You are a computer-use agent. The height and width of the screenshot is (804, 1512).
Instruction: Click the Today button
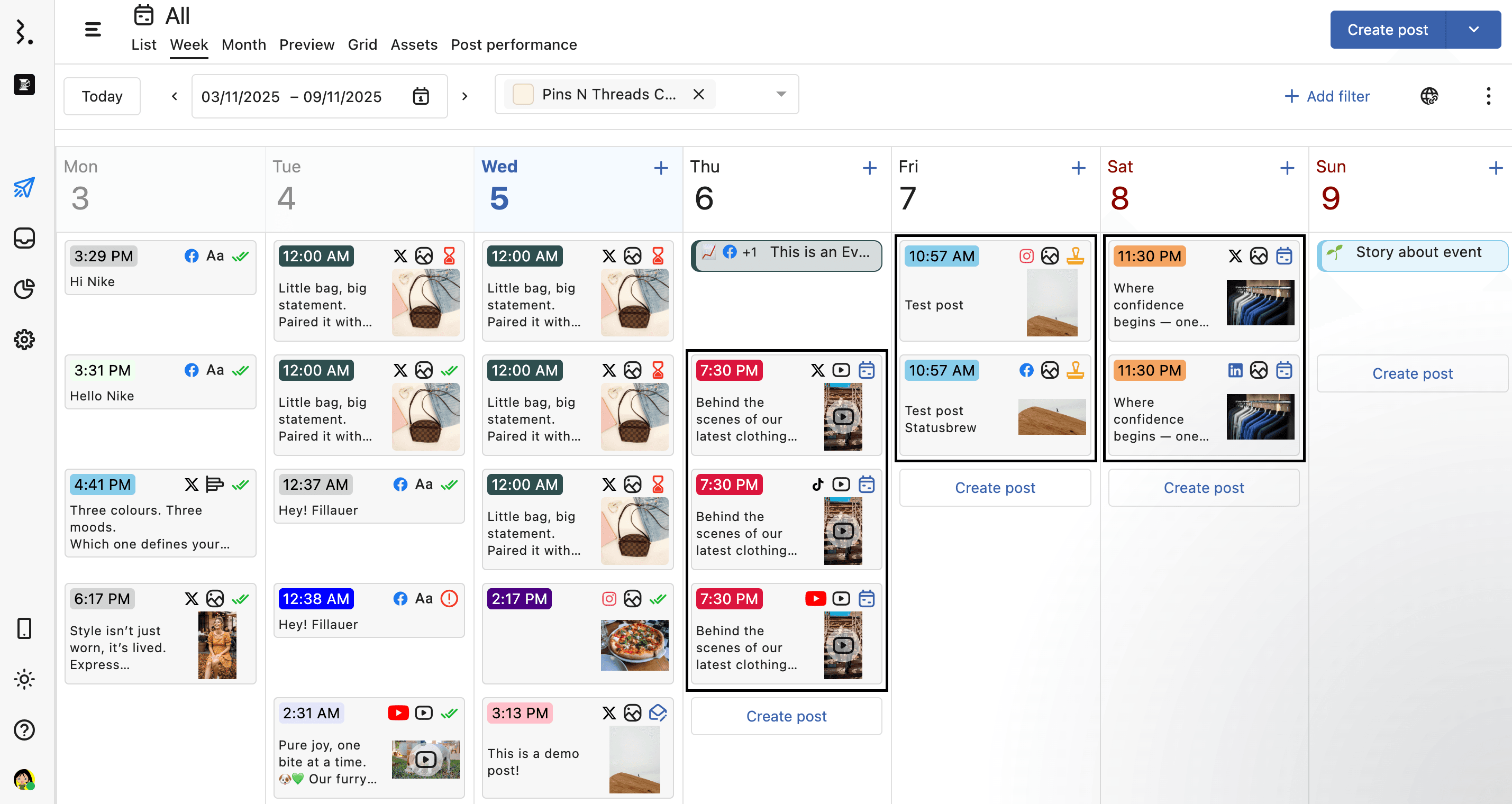(102, 96)
